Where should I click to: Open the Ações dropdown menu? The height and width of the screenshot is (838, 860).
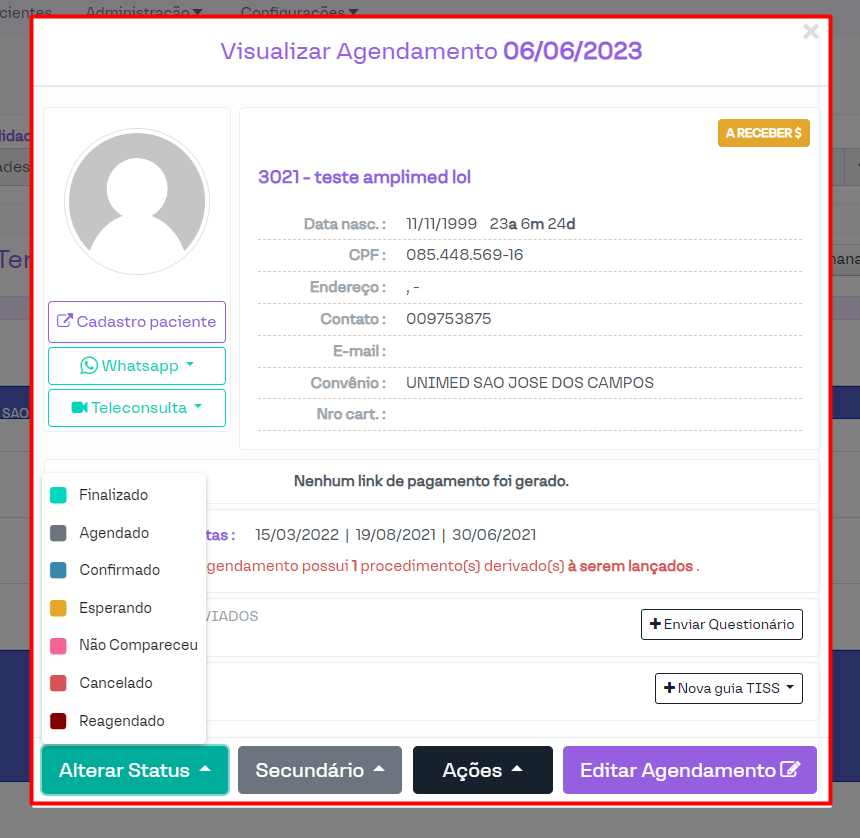pyautogui.click(x=482, y=770)
